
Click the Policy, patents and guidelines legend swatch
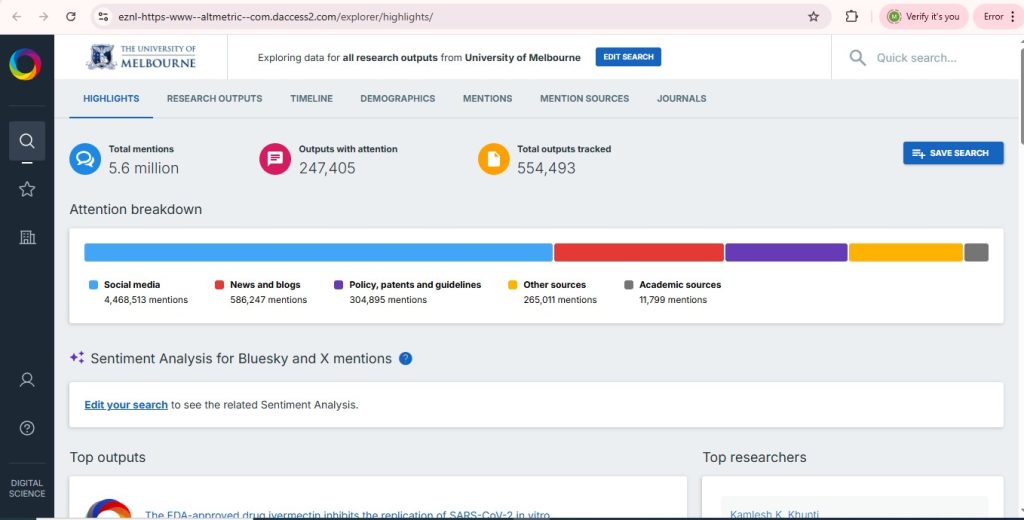(x=338, y=285)
